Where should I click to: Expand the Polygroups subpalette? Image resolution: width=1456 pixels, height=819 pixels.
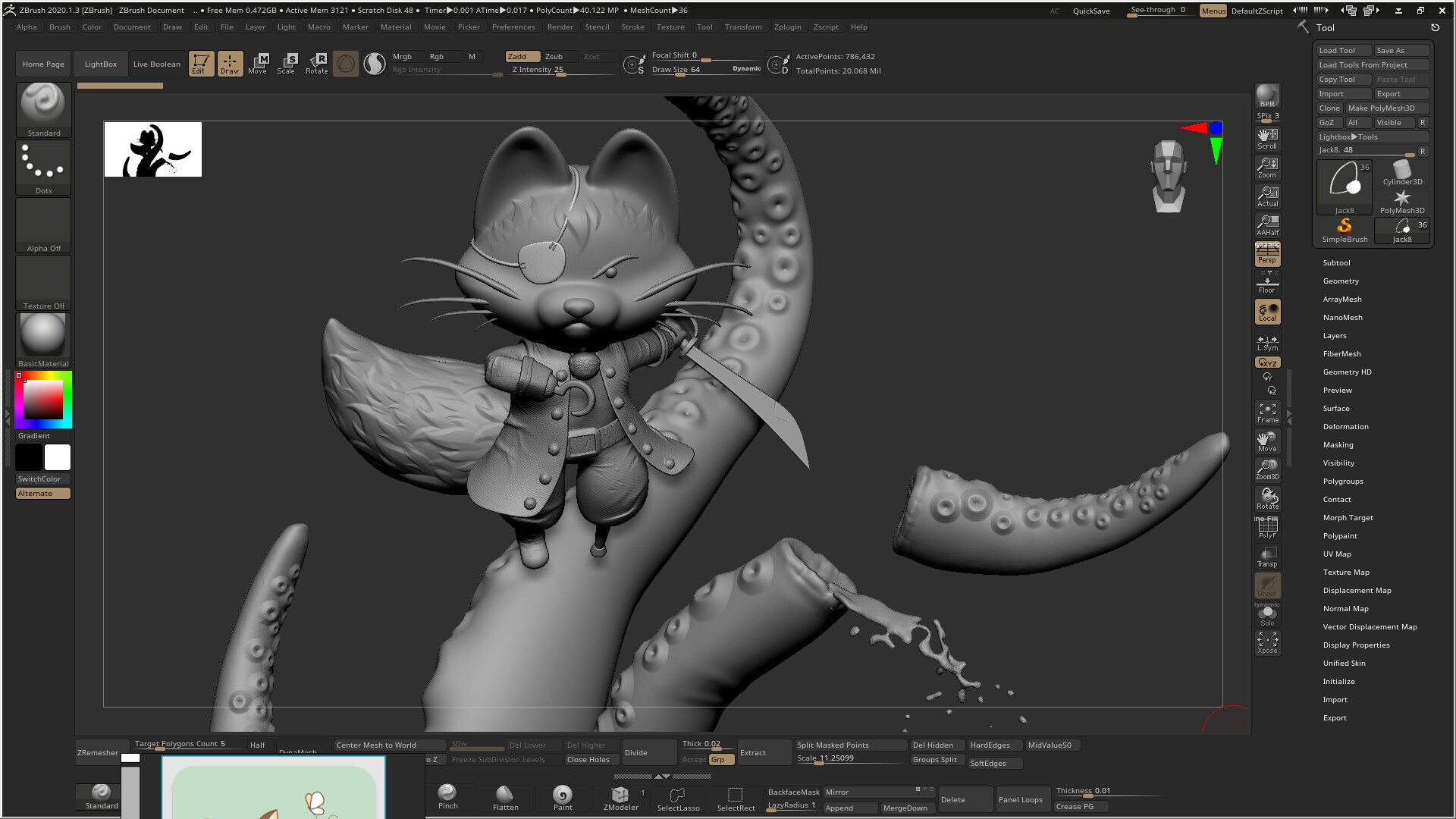click(x=1343, y=481)
